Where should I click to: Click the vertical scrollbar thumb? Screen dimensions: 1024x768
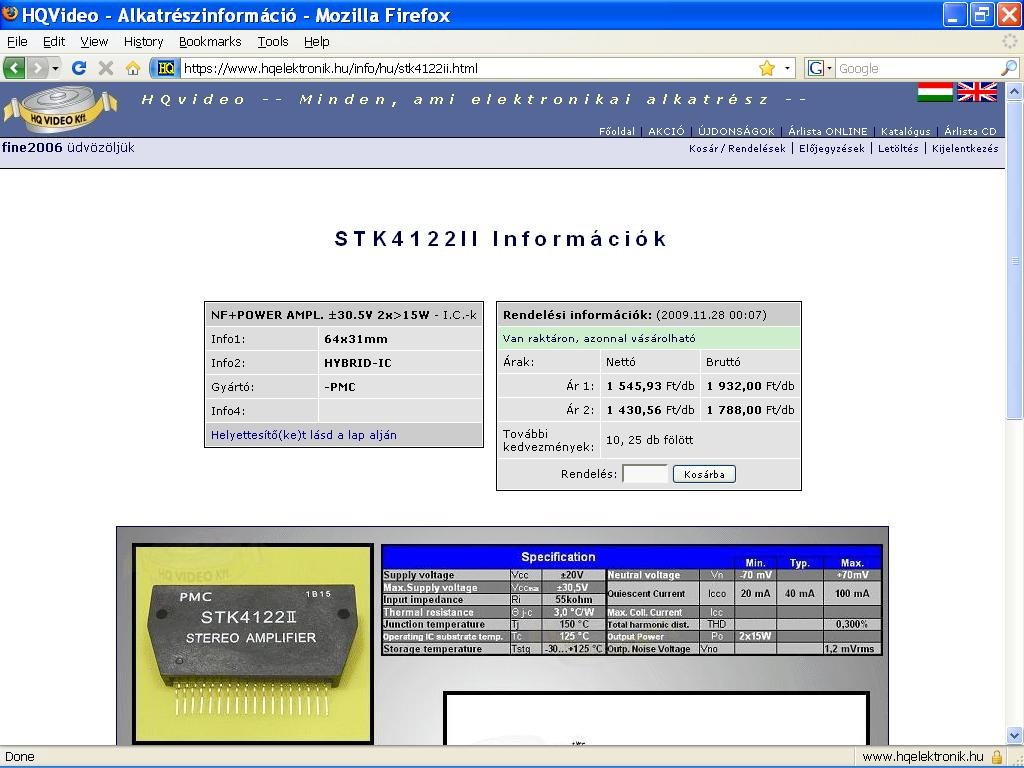tap(1014, 260)
